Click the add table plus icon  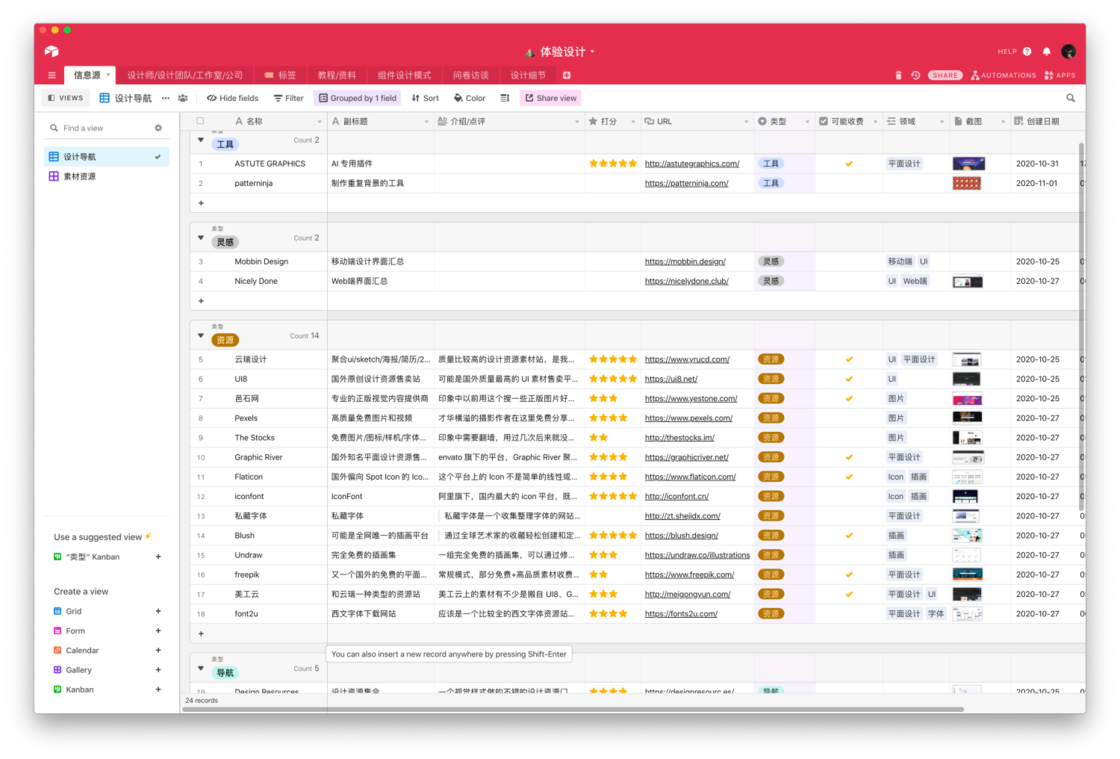click(566, 75)
